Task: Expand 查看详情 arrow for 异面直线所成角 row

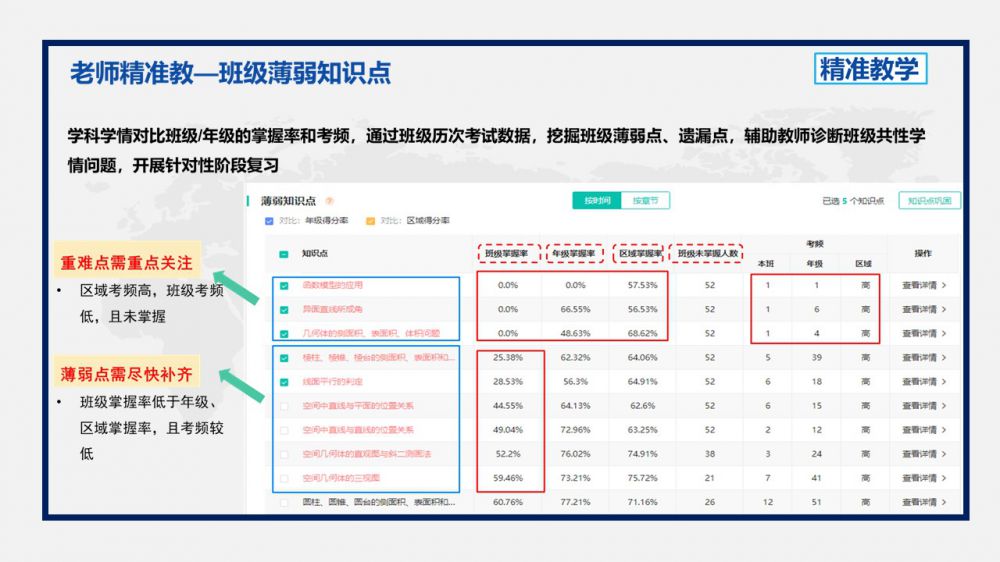Action: click(943, 310)
